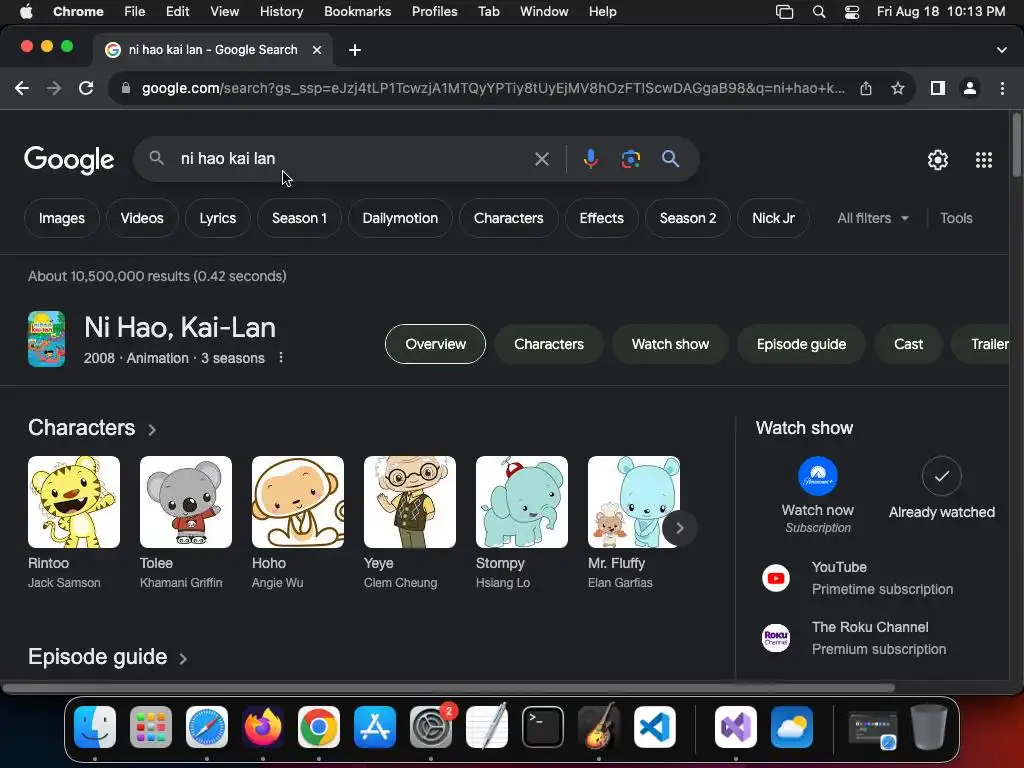
Task: Click the YouTube logo icon
Action: click(x=776, y=578)
